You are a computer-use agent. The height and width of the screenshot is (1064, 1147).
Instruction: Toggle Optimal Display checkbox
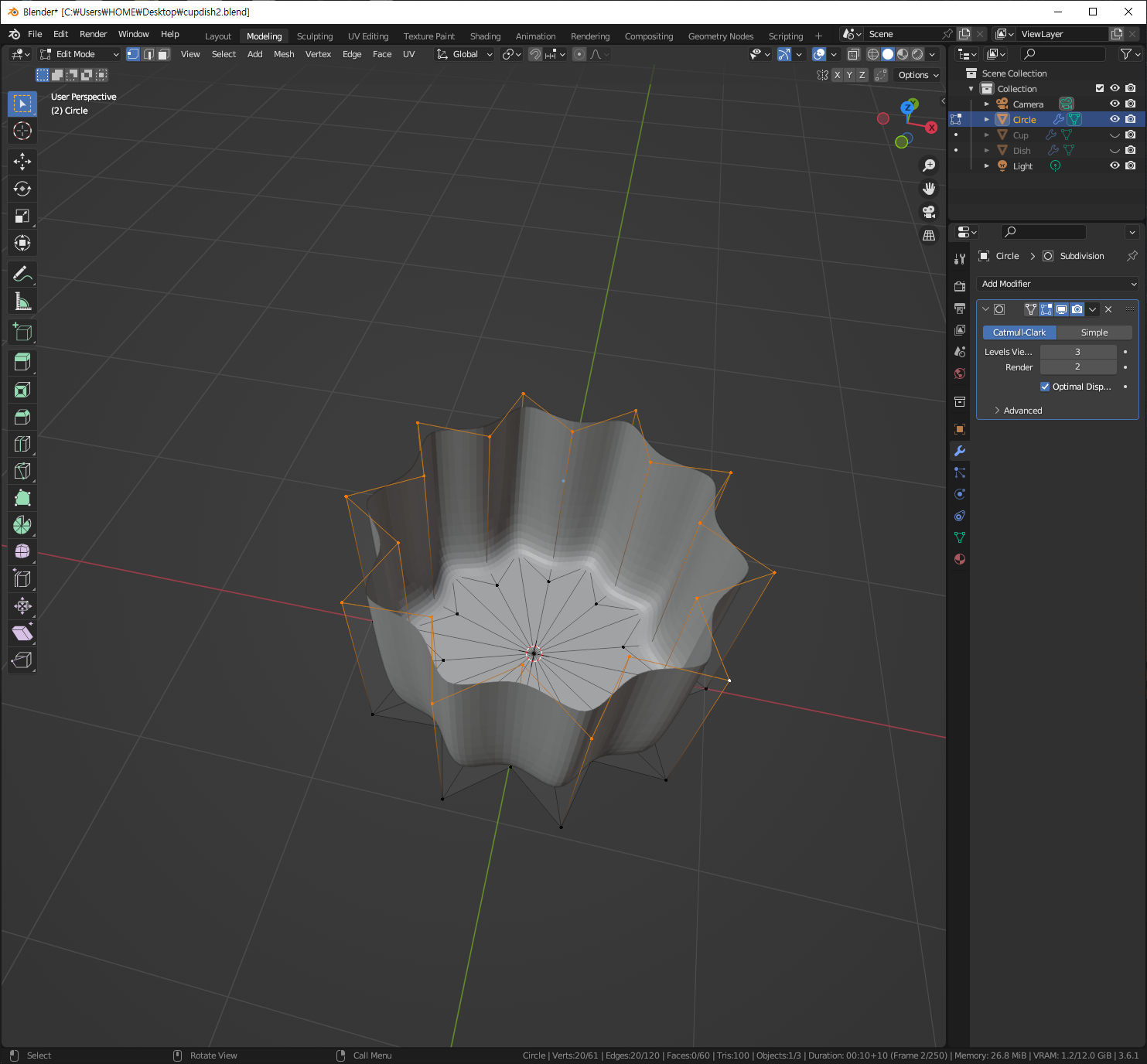tap(1045, 387)
